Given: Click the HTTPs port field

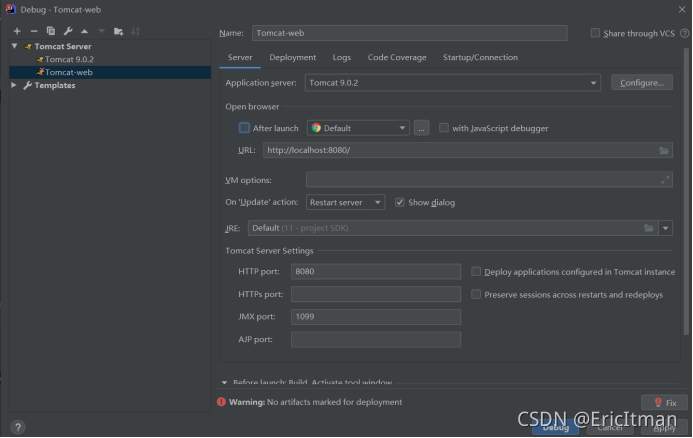Looking at the screenshot, I should click(x=376, y=294).
